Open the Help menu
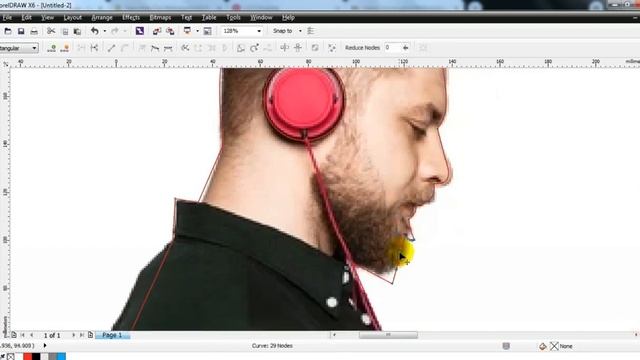This screenshot has height=360, width=640. click(288, 18)
